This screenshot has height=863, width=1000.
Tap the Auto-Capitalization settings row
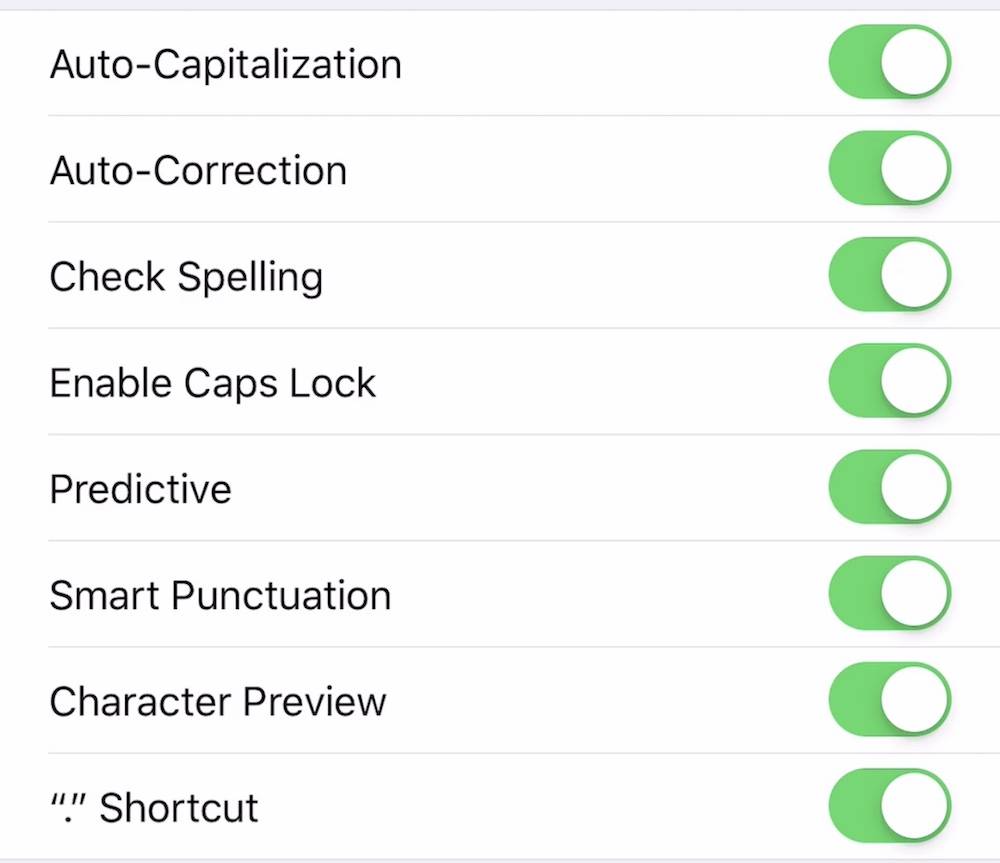pyautogui.click(x=500, y=63)
